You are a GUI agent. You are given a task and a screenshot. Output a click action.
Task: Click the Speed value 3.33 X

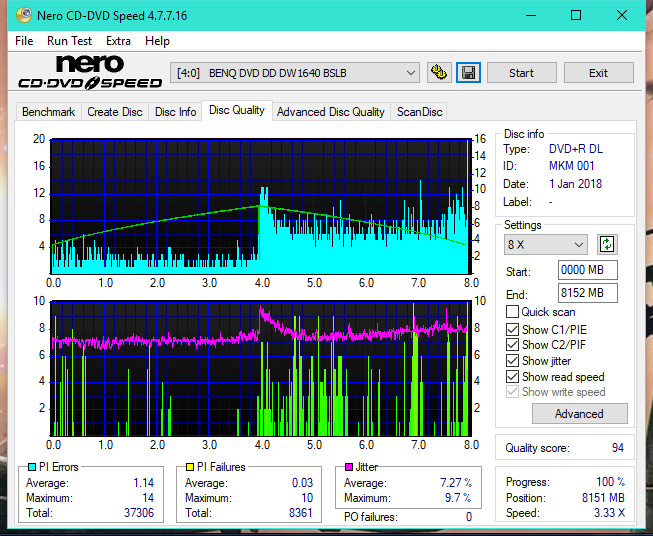tap(609, 513)
